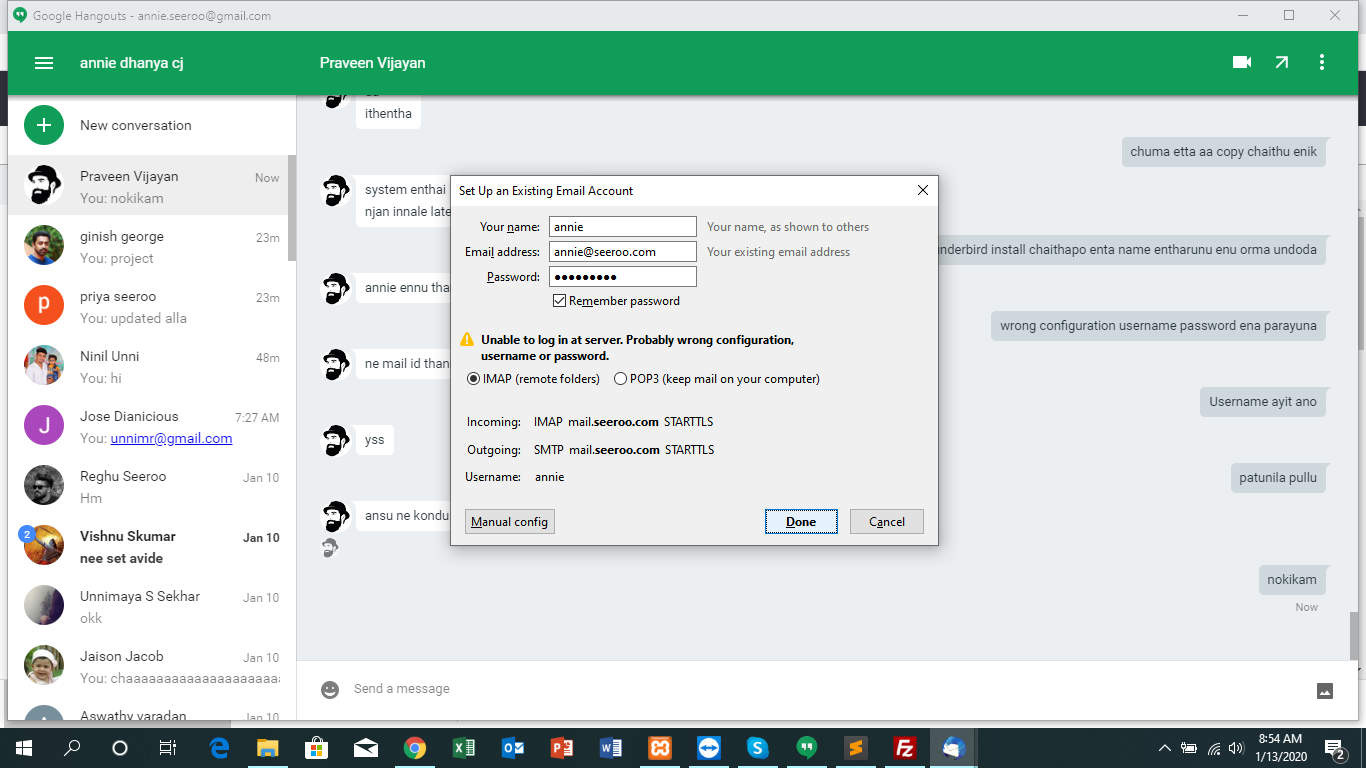
Task: Click the attach photo icon
Action: [x=1325, y=690]
